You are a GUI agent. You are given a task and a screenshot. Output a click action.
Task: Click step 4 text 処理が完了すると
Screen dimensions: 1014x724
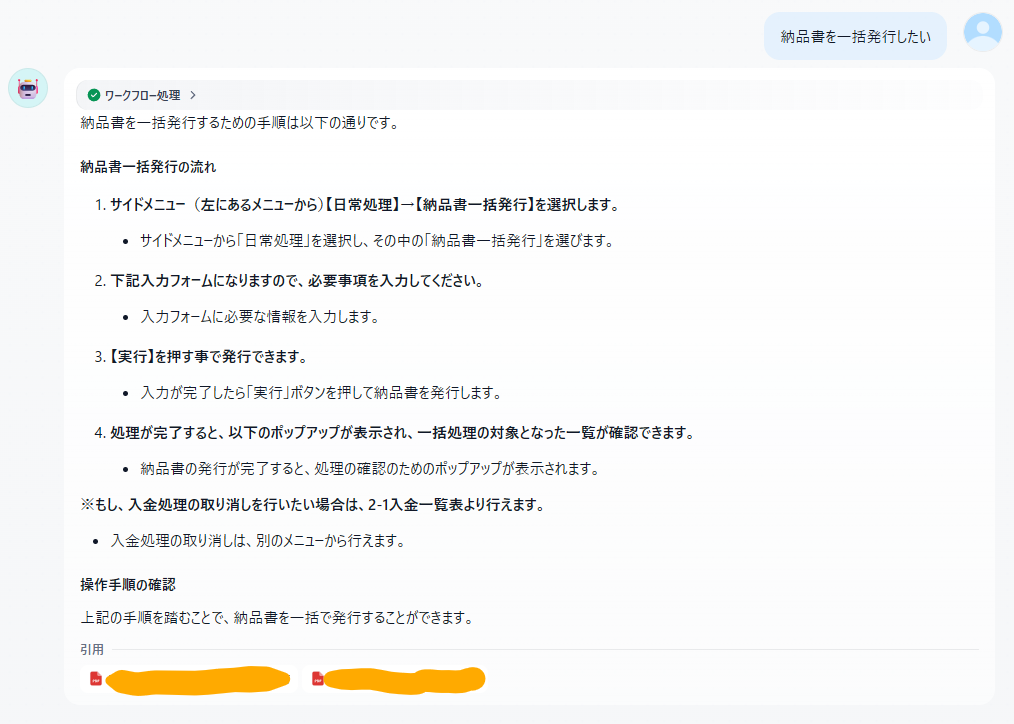point(402,432)
